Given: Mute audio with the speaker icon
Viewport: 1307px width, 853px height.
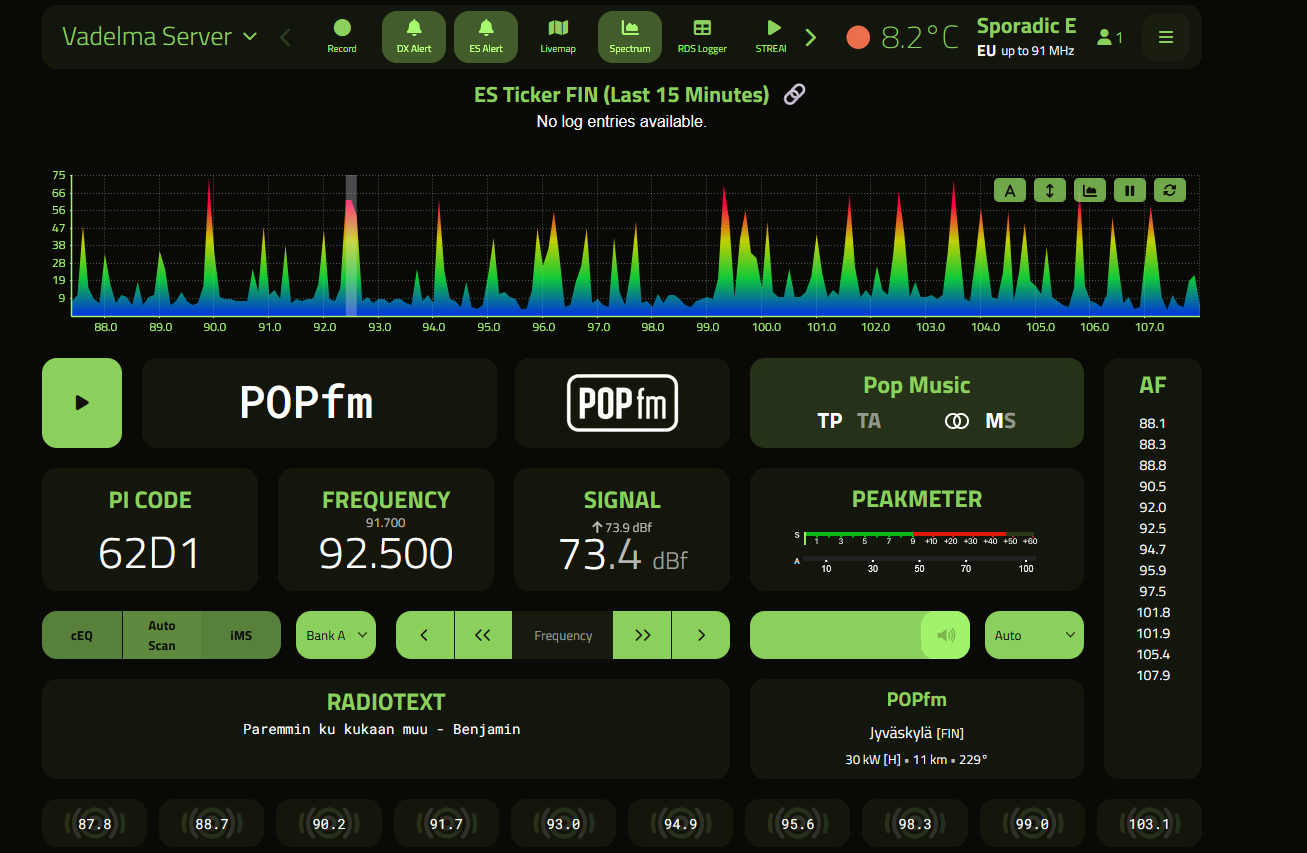Looking at the screenshot, I should click(946, 635).
